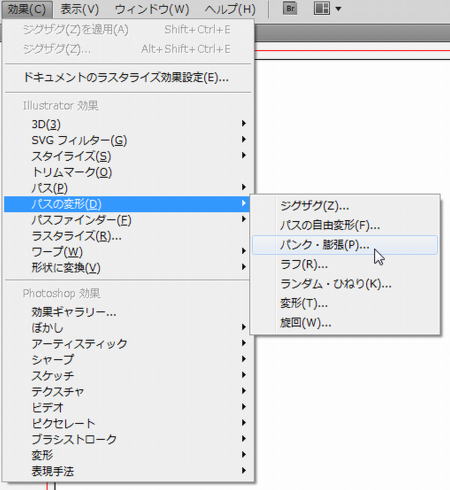Expand the ぼかし submenu
The height and width of the screenshot is (490, 450).
pos(128,328)
